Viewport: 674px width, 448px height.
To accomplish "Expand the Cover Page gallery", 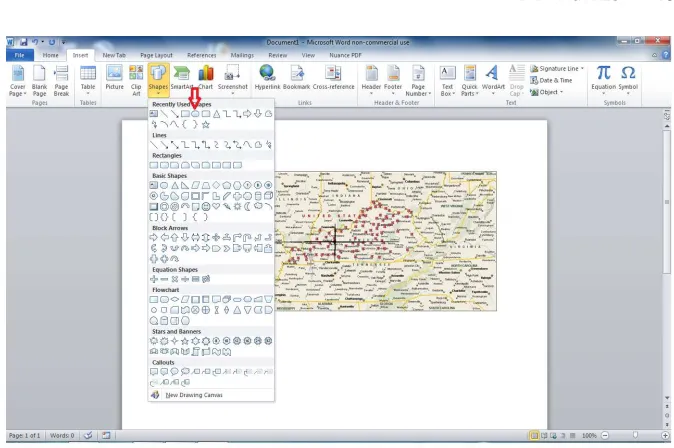I will click(18, 80).
